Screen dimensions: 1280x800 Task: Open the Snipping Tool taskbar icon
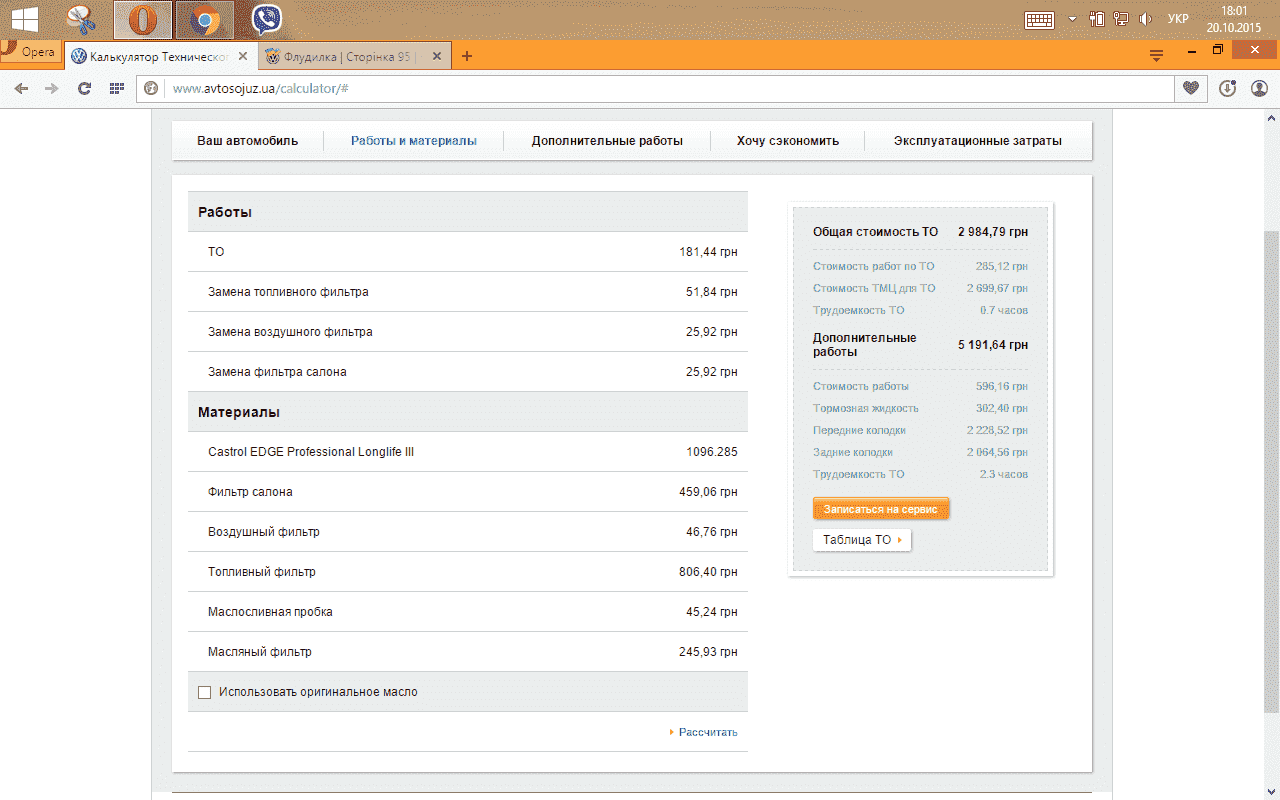click(82, 18)
